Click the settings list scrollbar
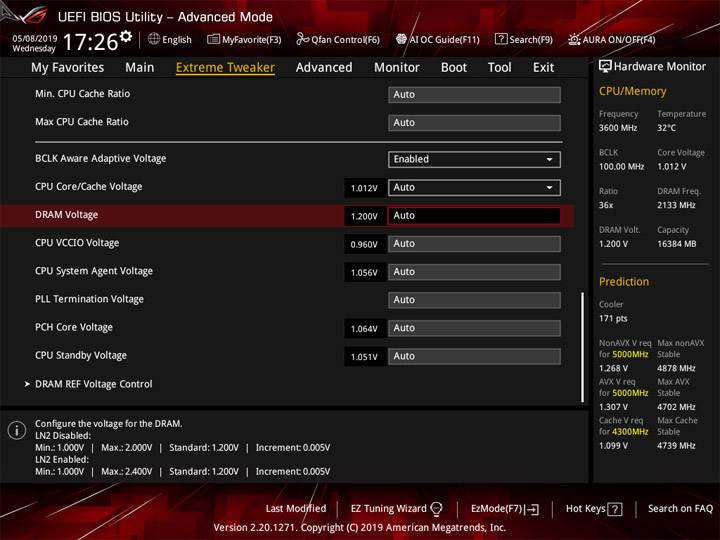This screenshot has width=720, height=540. (583, 347)
